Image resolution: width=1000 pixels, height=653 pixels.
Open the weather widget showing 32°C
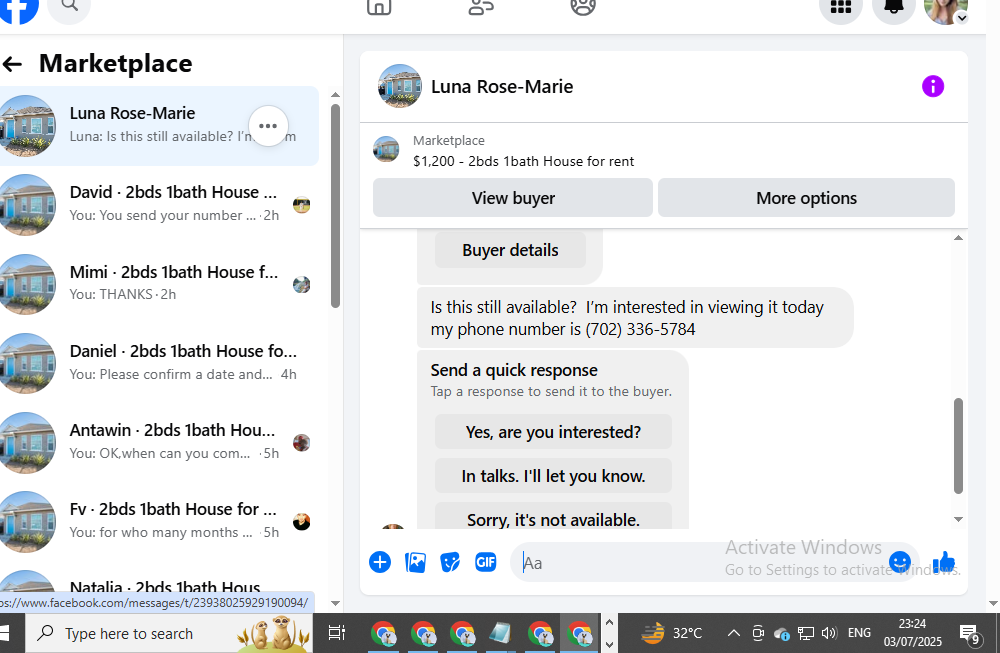(671, 633)
